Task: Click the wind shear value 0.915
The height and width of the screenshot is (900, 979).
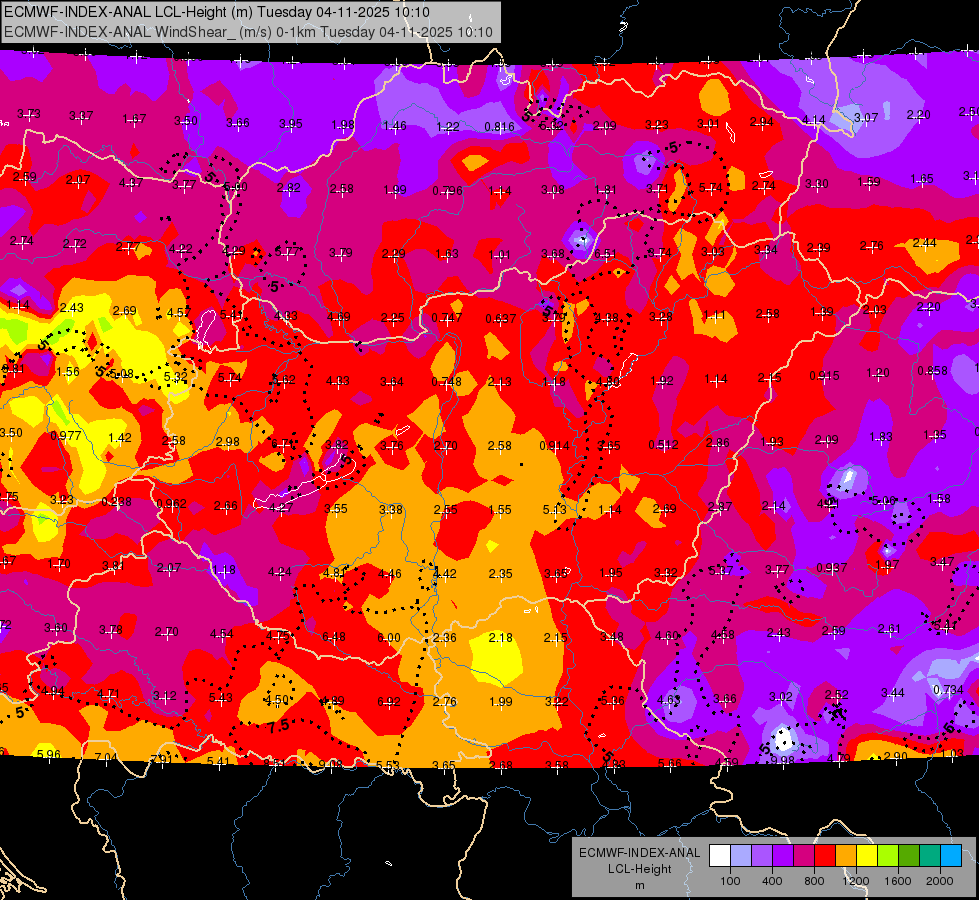Action: point(824,375)
